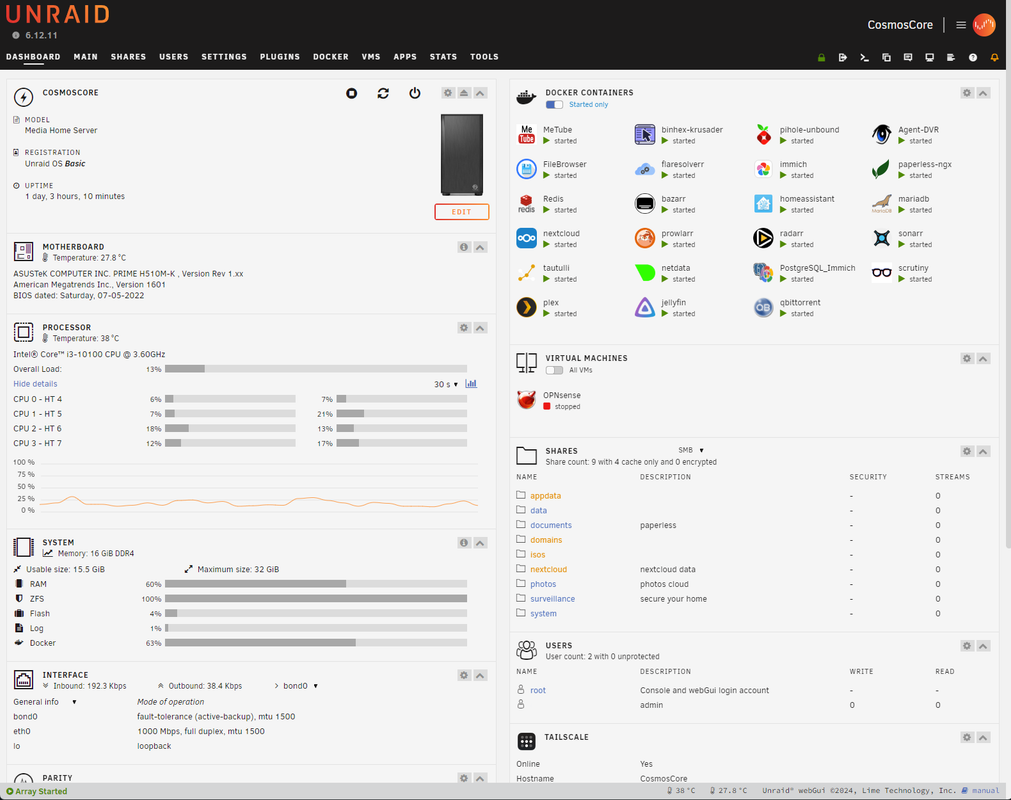Stop the array using the stop icon
The image size is (1011, 800).
[x=351, y=93]
